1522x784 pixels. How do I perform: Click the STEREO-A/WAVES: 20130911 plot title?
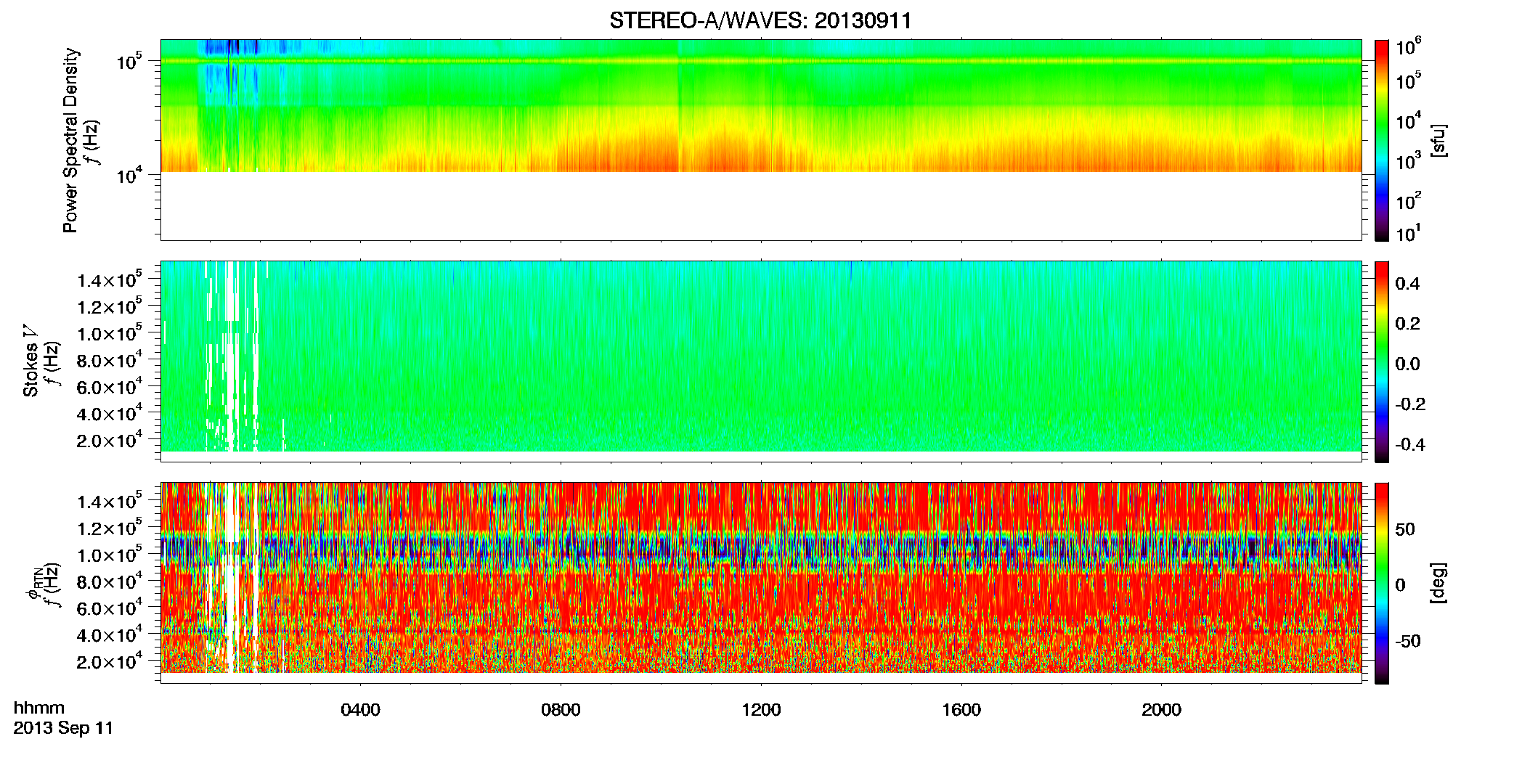[760, 20]
